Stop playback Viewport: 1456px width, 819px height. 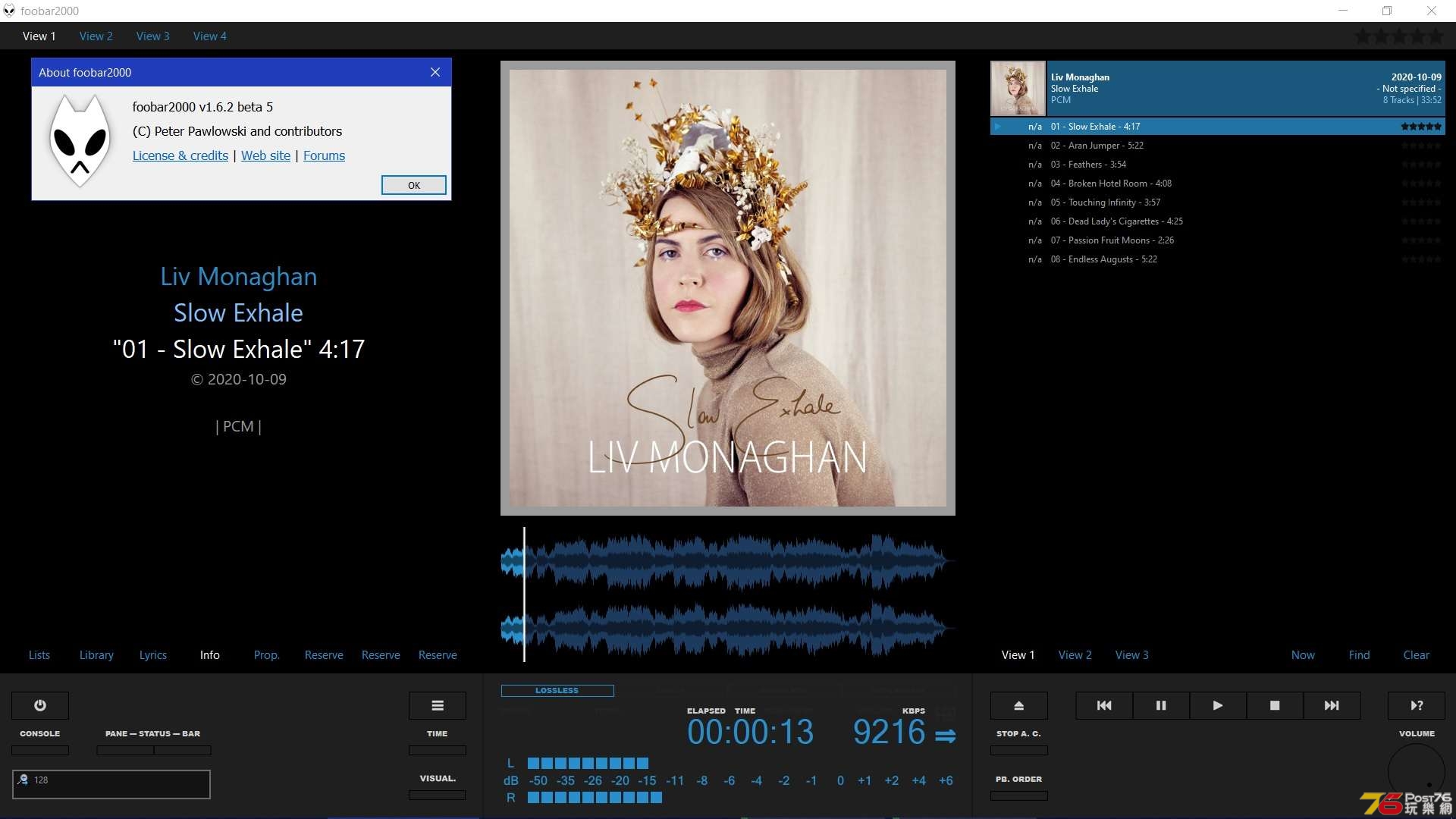pos(1275,705)
